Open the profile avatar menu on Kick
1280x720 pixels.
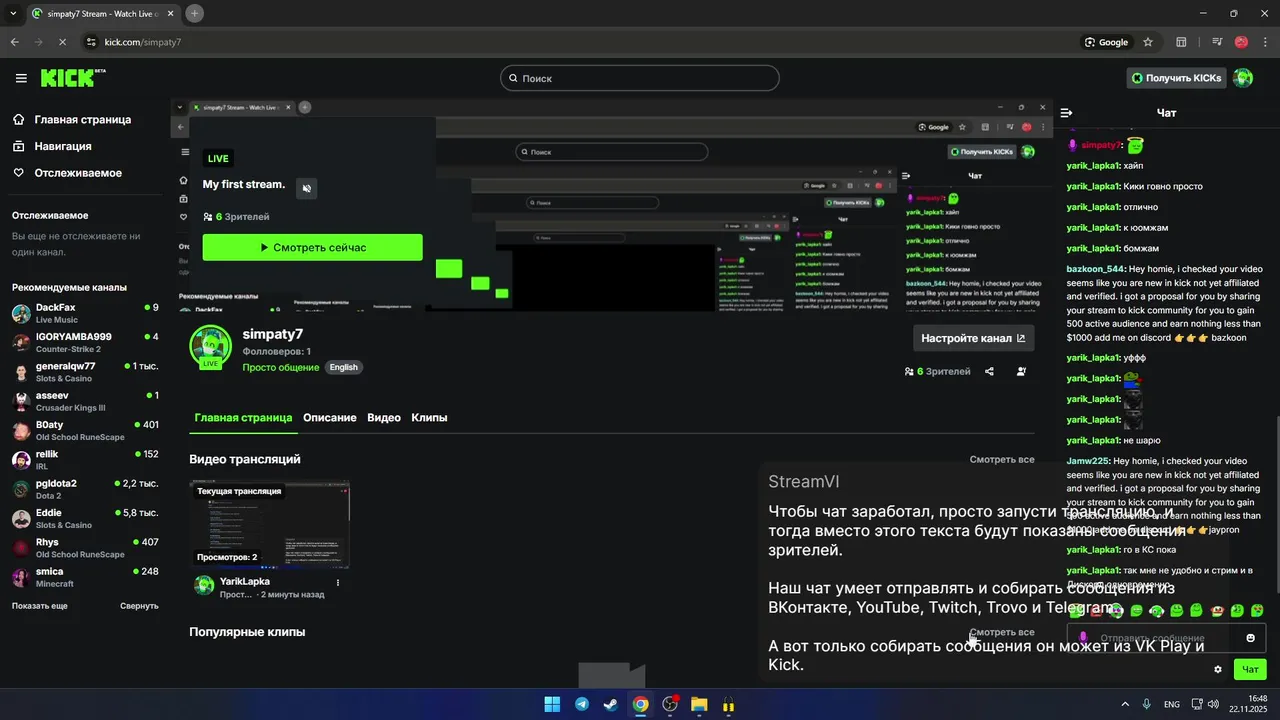coord(1243,78)
